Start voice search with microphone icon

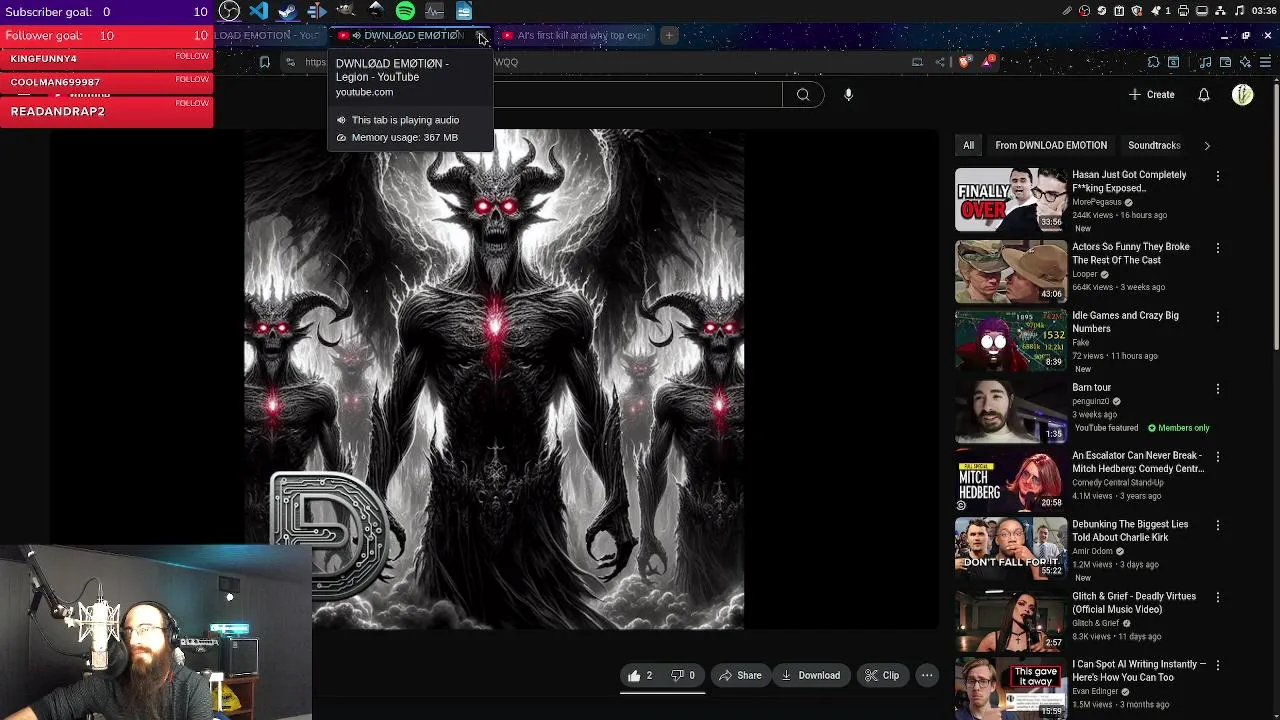click(848, 94)
